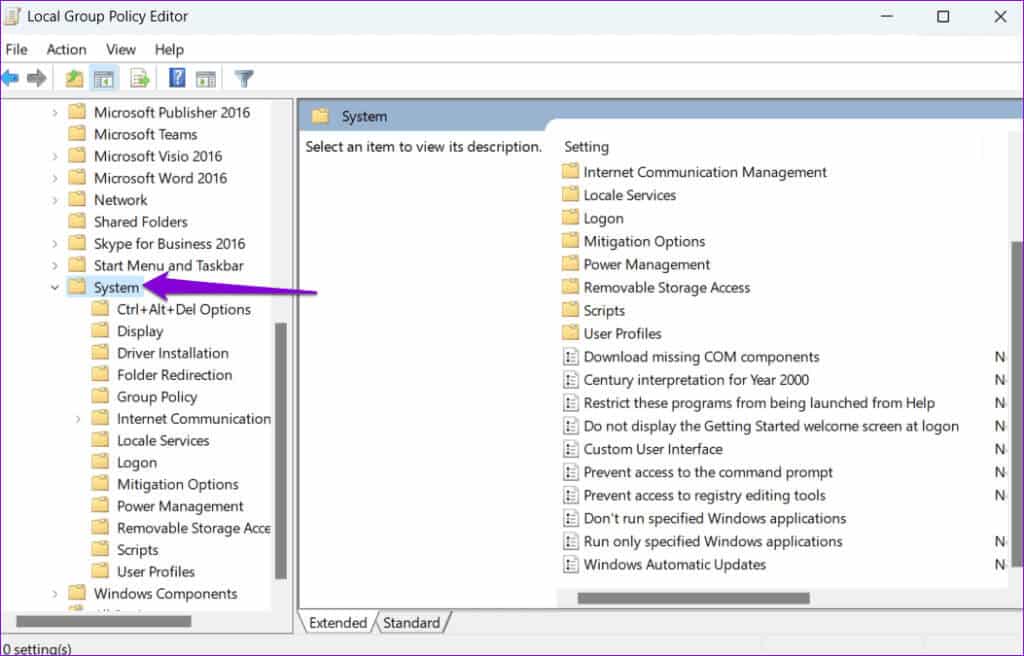Click the Windows Automatic Updates policy icon
The width and height of the screenshot is (1024, 656).
(571, 565)
